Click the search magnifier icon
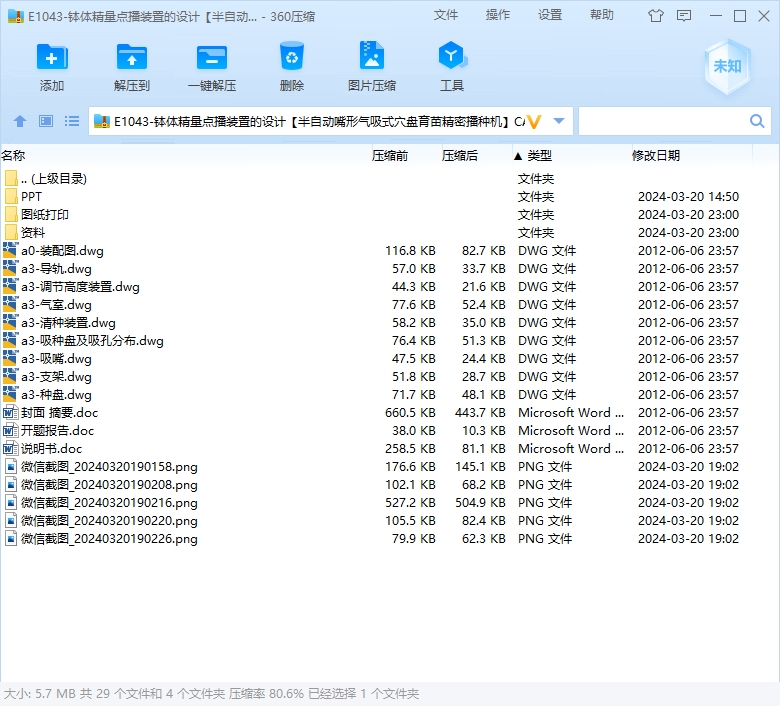780x706 pixels. click(757, 121)
